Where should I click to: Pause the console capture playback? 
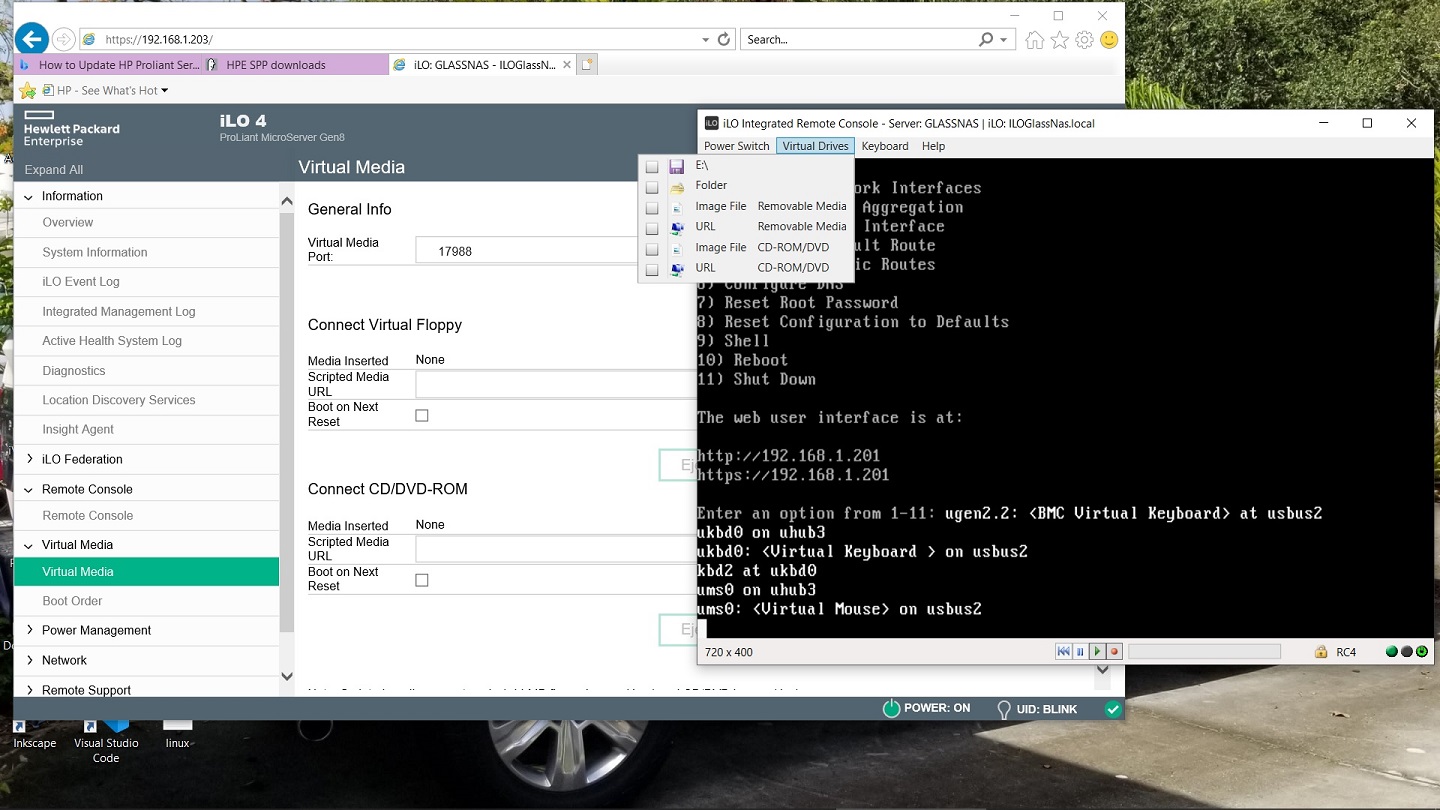pos(1080,652)
